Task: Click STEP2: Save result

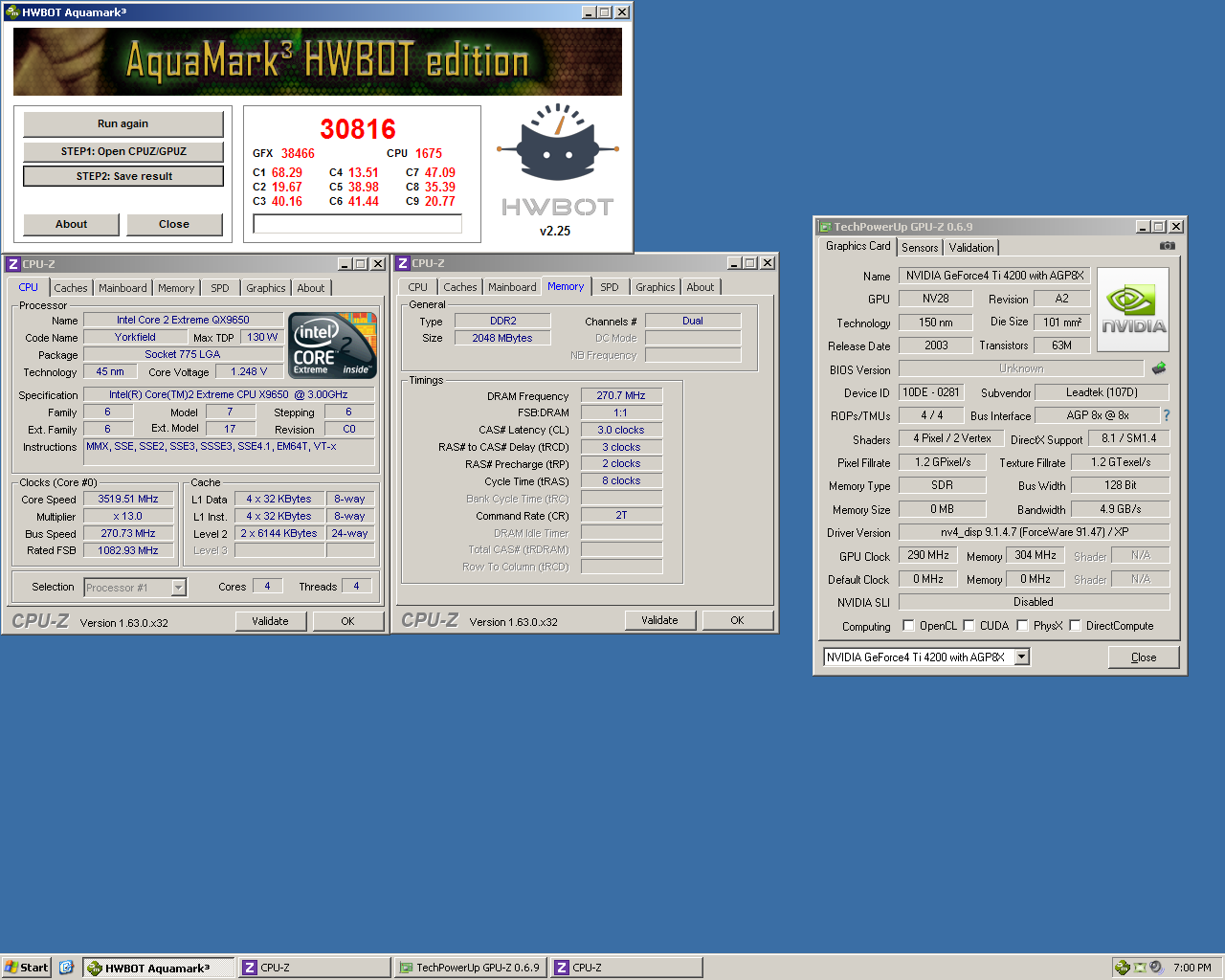Action: click(123, 176)
